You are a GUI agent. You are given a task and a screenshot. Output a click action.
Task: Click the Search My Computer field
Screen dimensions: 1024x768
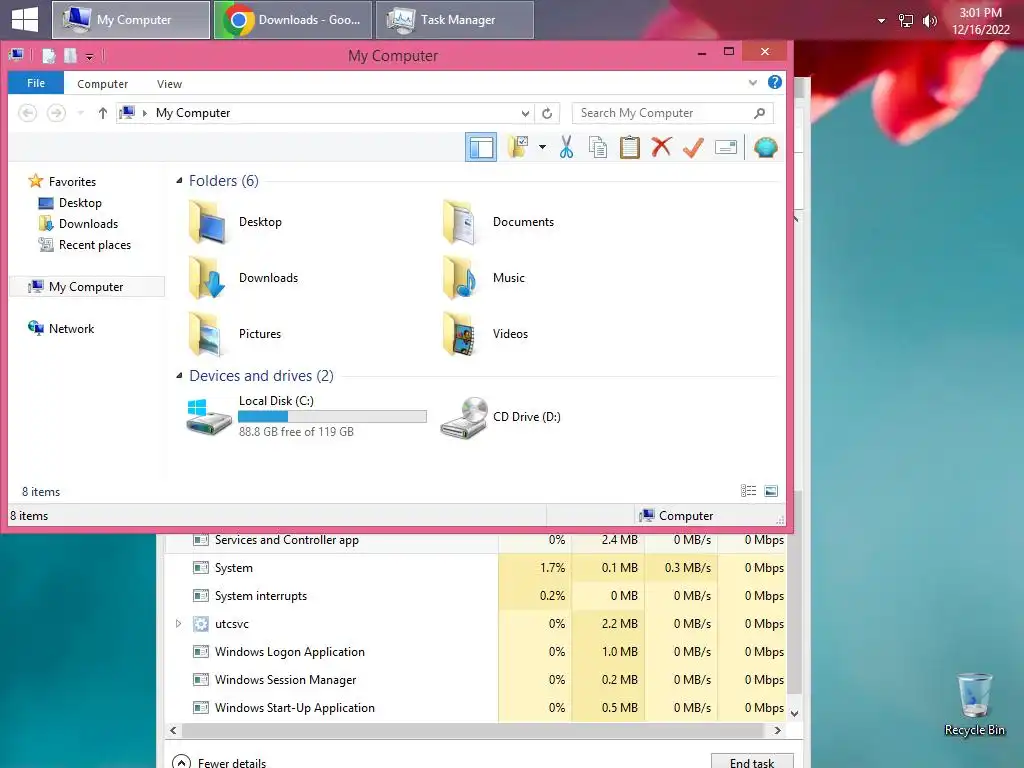point(673,113)
